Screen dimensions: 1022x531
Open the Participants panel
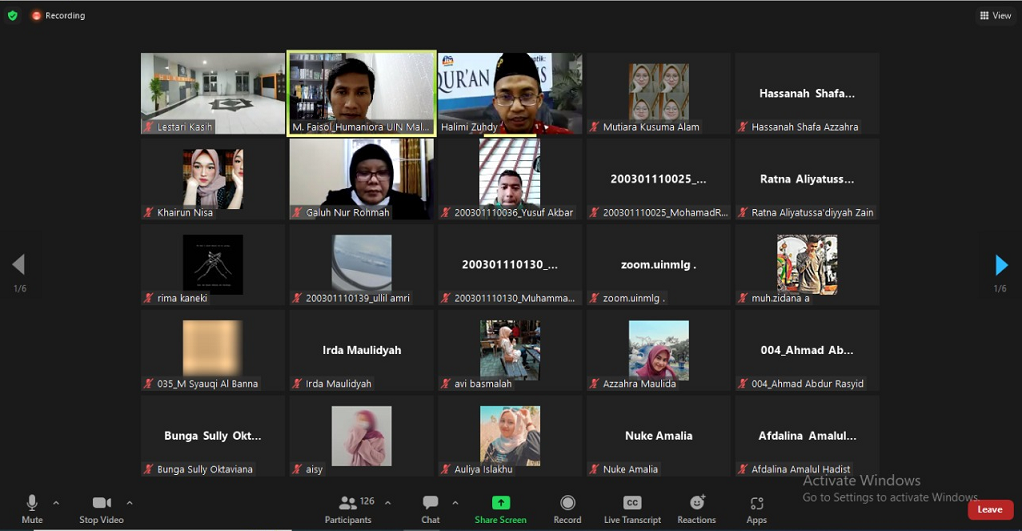348,508
